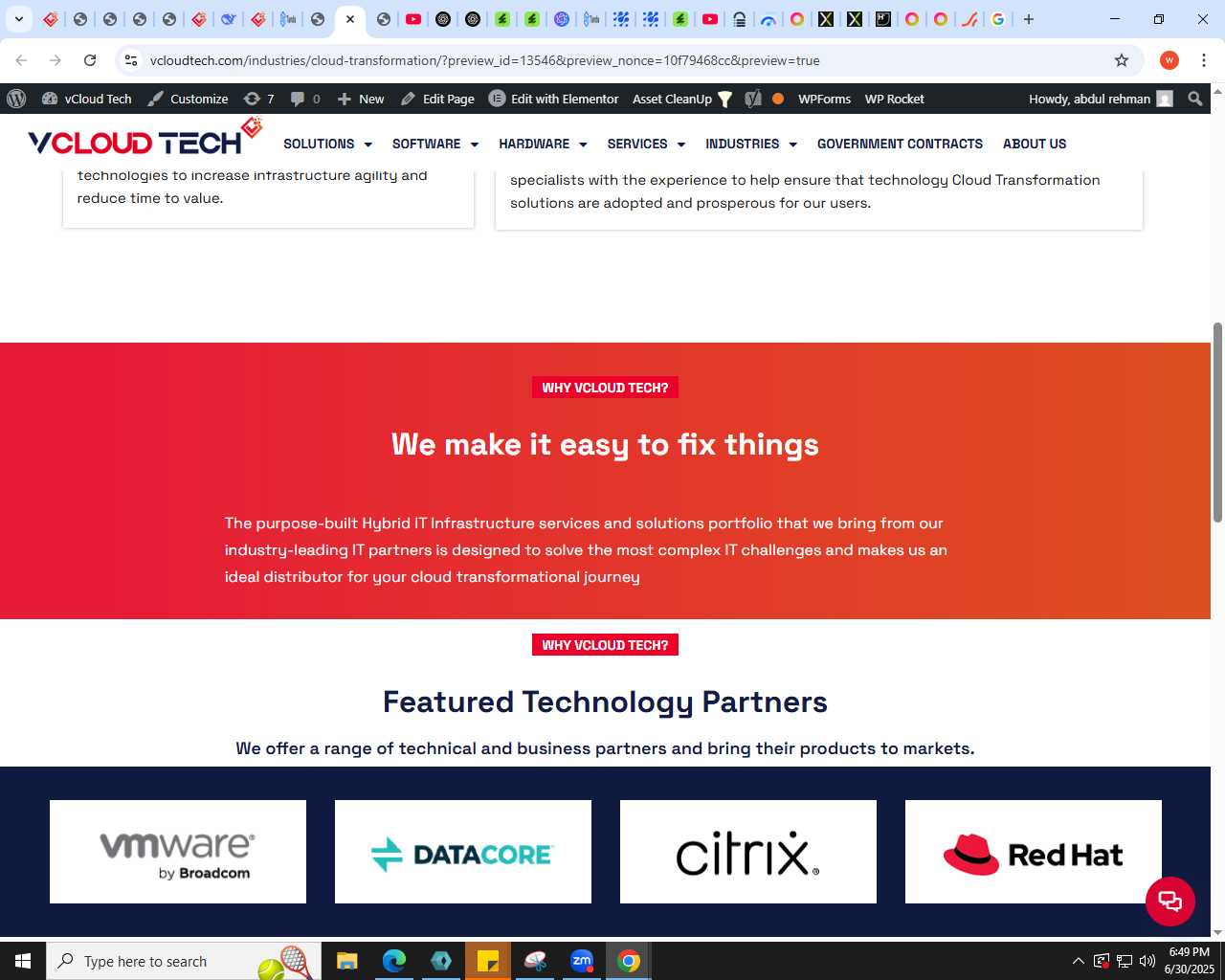This screenshot has height=980, width=1225.
Task: Close the active browser tab
Action: [x=350, y=19]
